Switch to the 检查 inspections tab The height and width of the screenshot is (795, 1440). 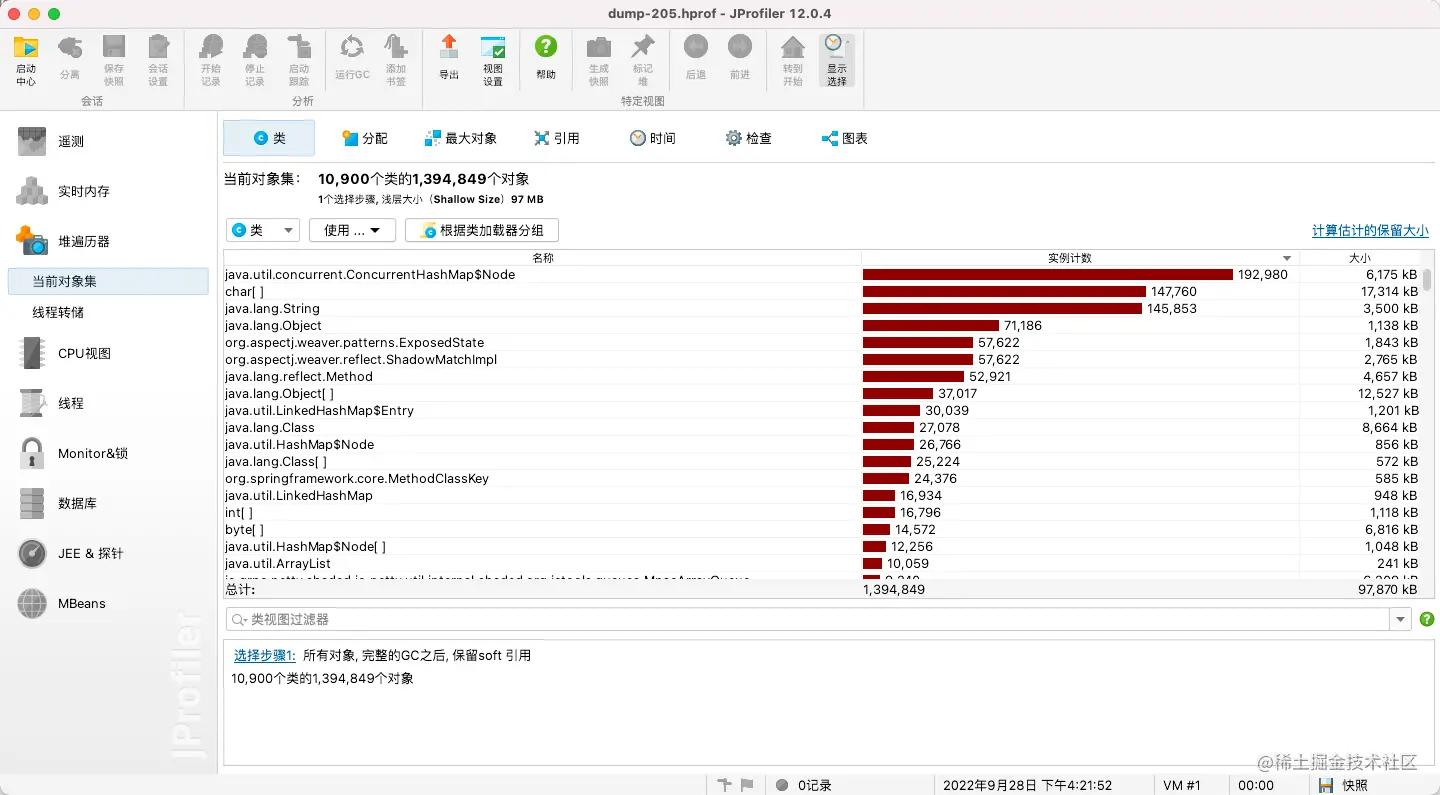(748, 138)
